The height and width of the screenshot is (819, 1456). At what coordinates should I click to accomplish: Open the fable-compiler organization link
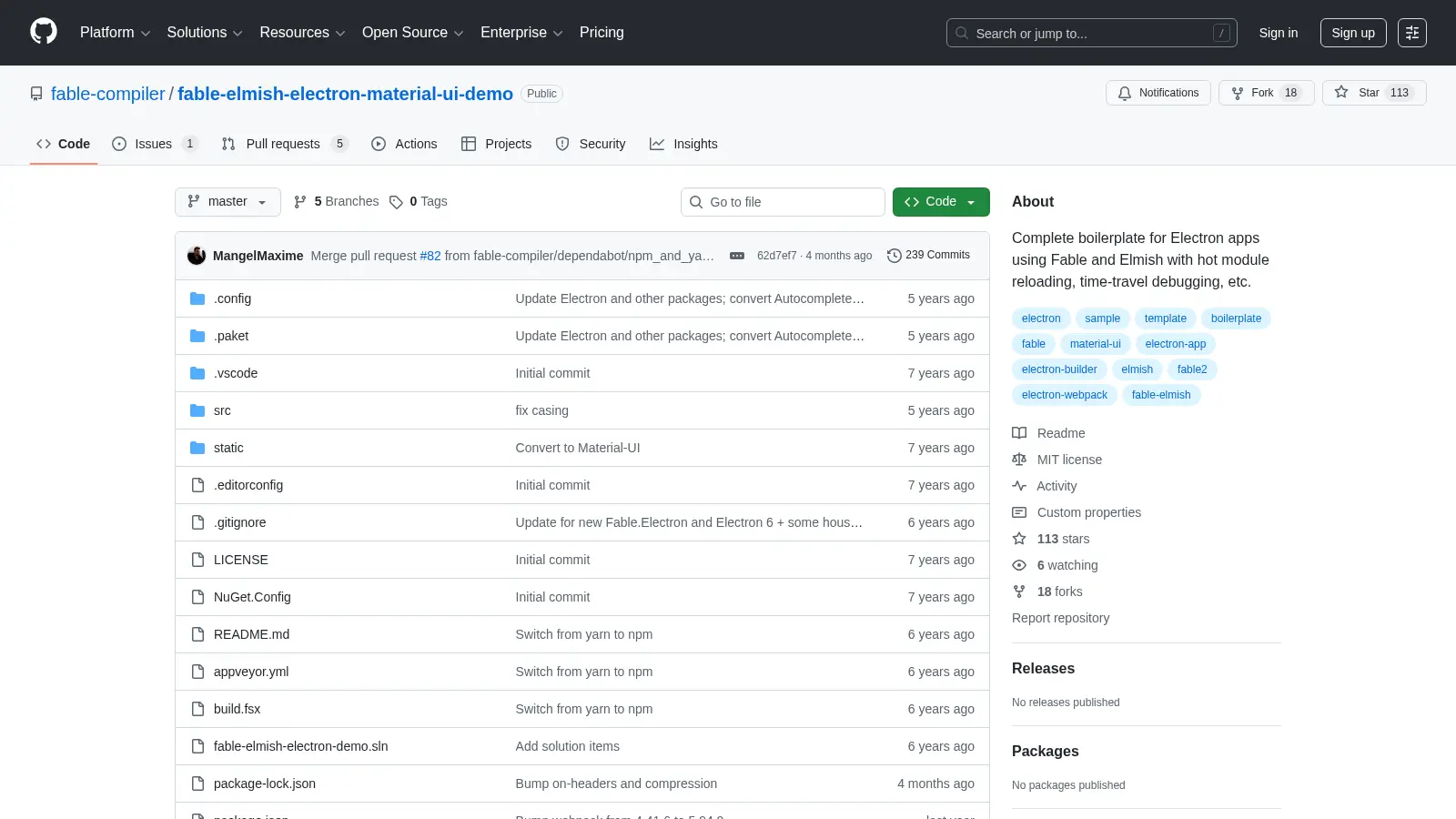[108, 94]
